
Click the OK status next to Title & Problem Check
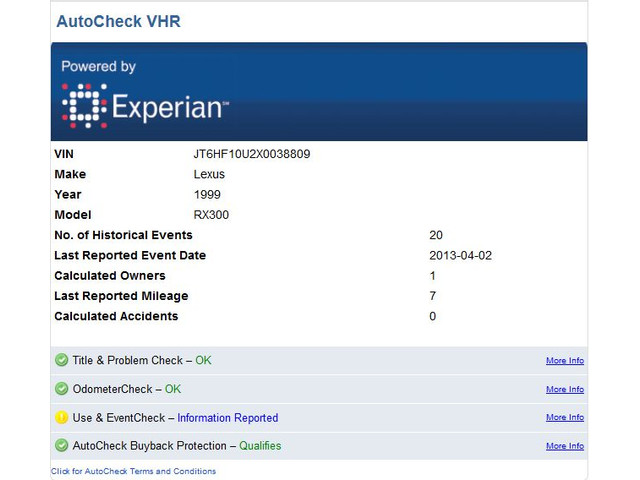click(x=203, y=361)
